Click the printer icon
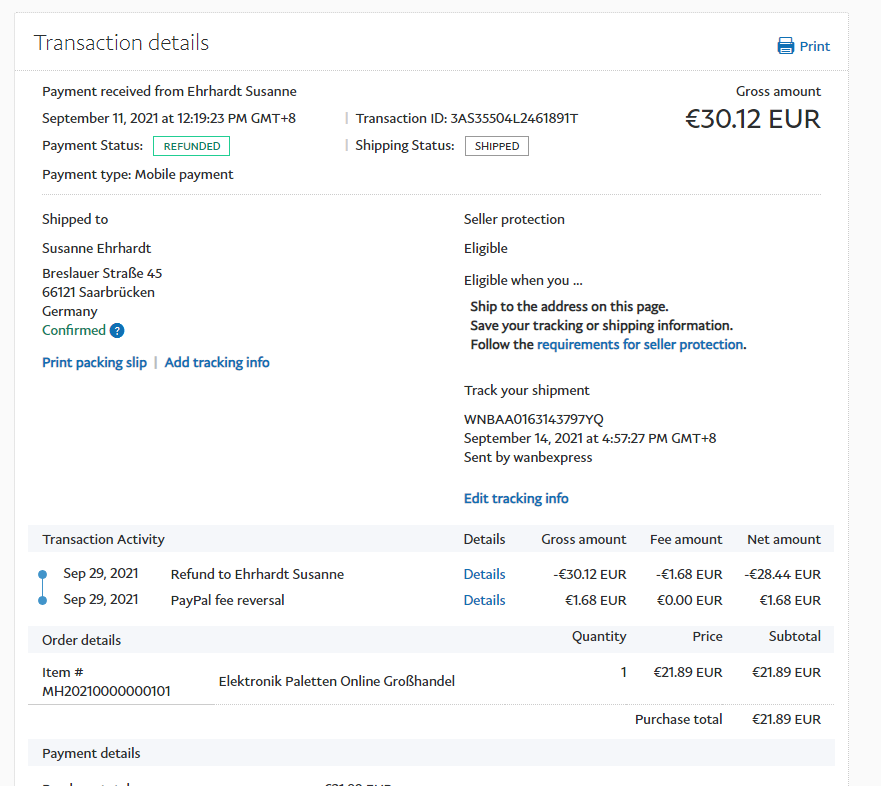881x786 pixels. coord(786,46)
